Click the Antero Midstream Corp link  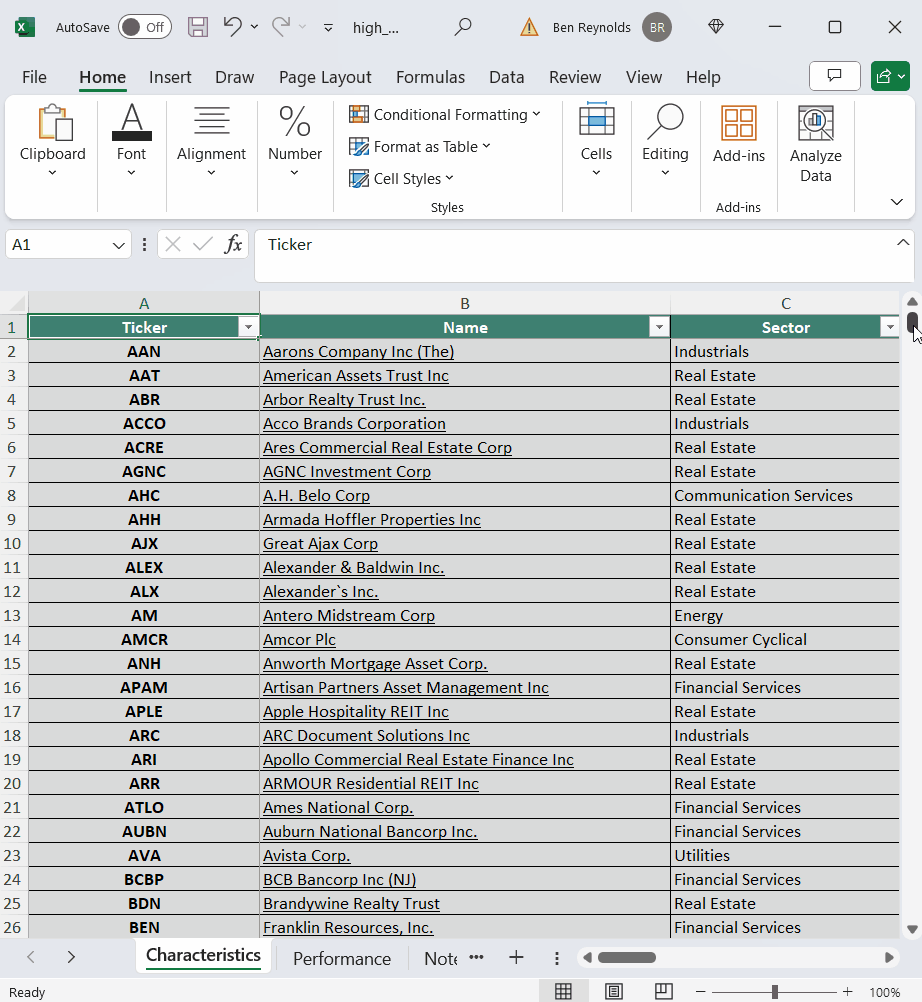pos(349,615)
